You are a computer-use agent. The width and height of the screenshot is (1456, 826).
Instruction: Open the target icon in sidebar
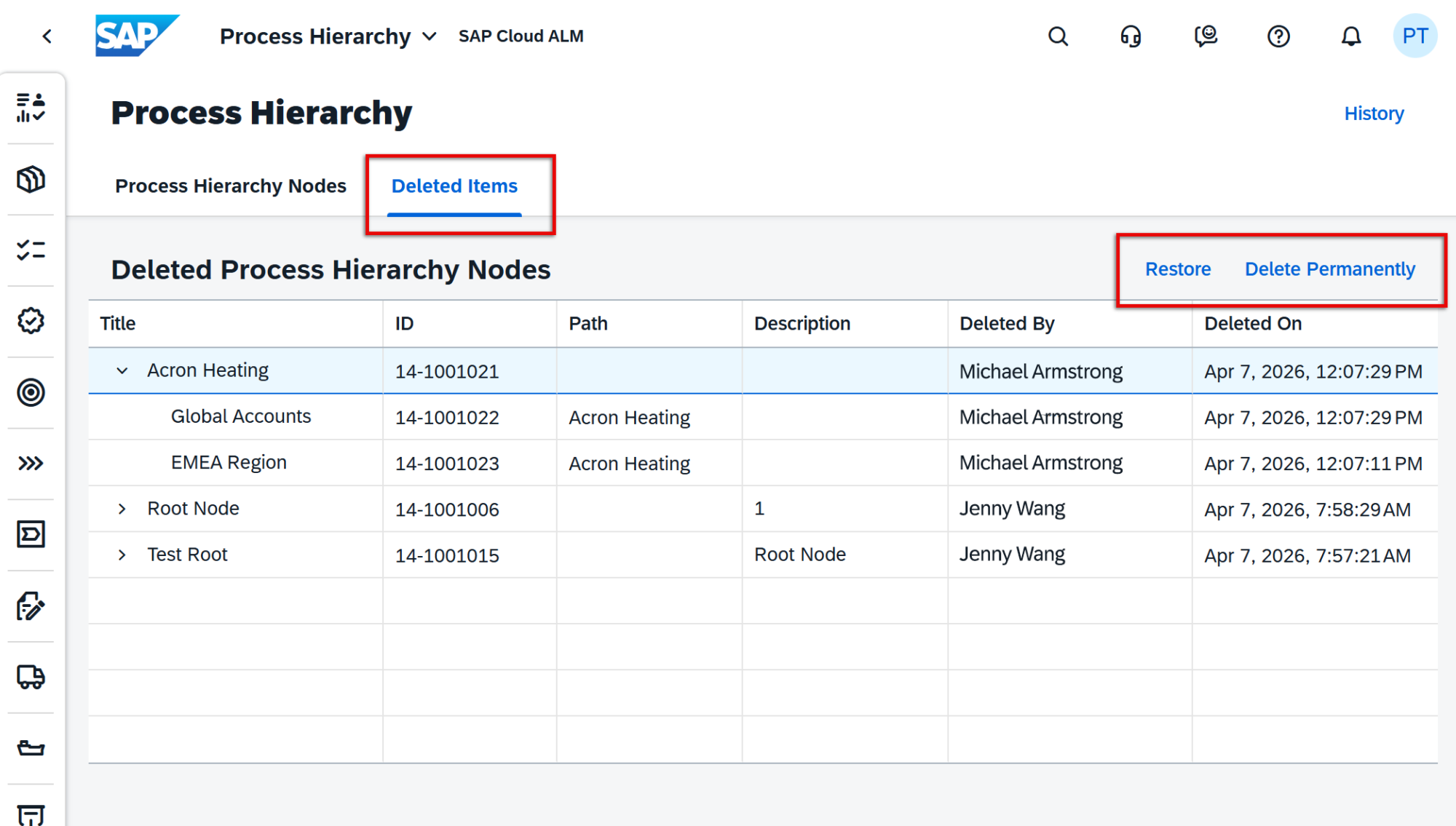31,392
